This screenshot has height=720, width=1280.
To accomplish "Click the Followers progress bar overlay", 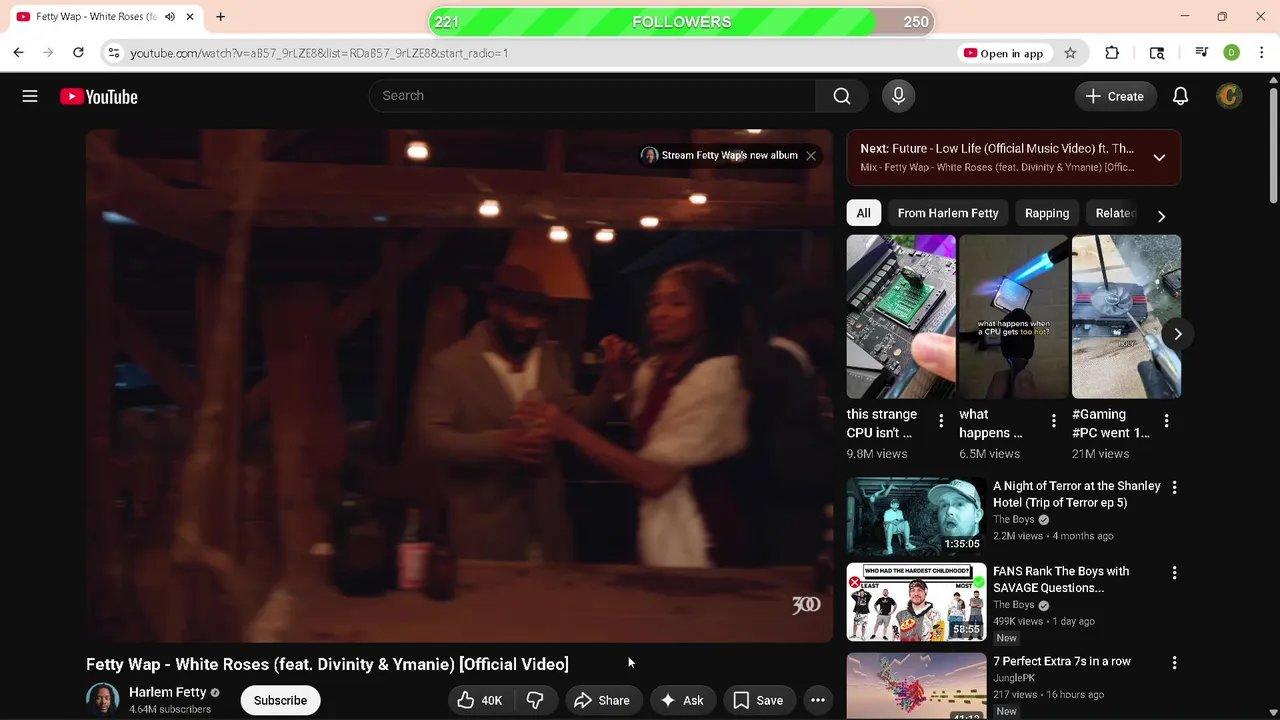I will click(x=682, y=22).
